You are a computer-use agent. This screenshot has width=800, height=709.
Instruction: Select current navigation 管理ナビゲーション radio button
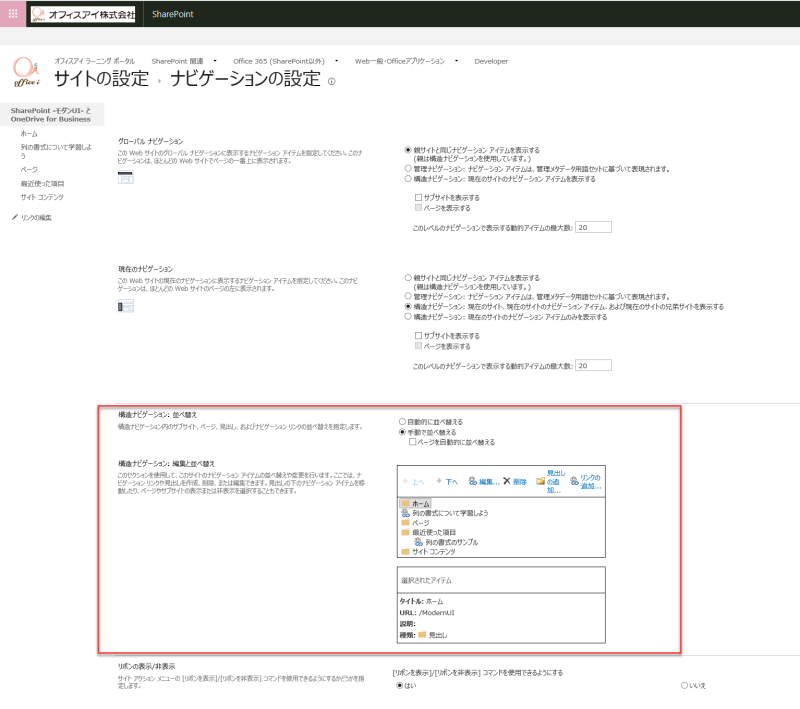coord(408,296)
